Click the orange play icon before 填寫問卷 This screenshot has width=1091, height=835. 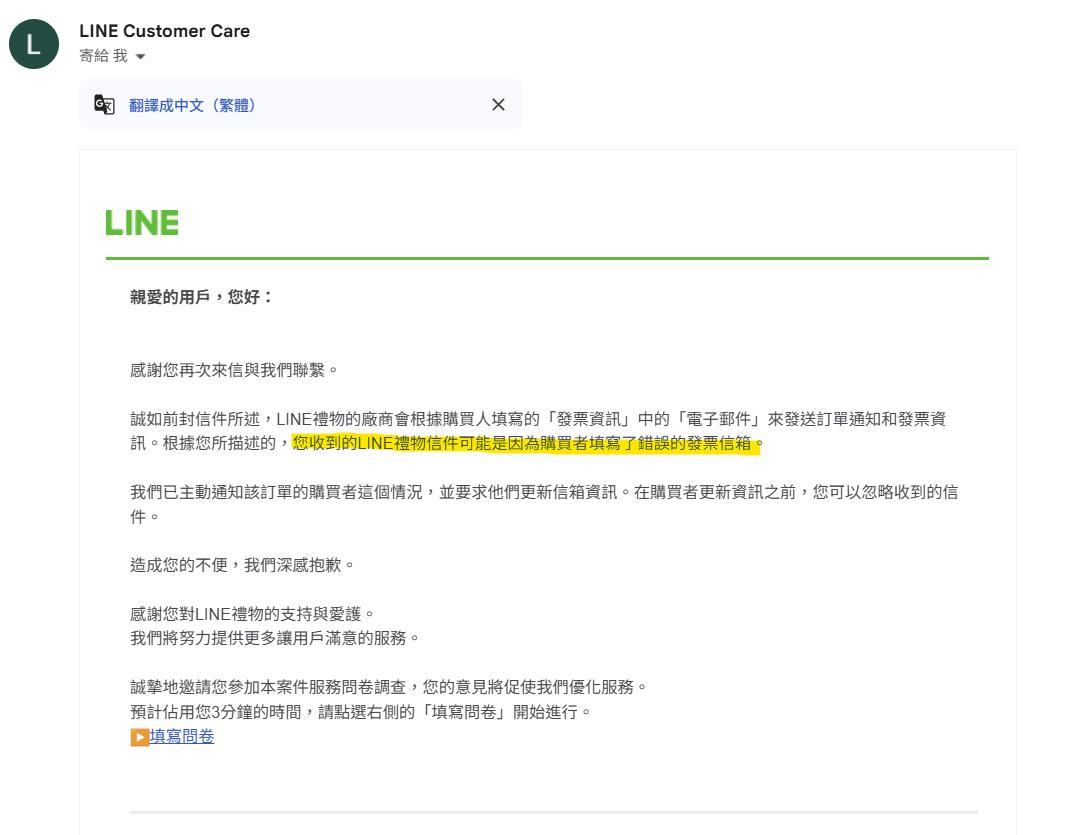pyautogui.click(x=139, y=737)
